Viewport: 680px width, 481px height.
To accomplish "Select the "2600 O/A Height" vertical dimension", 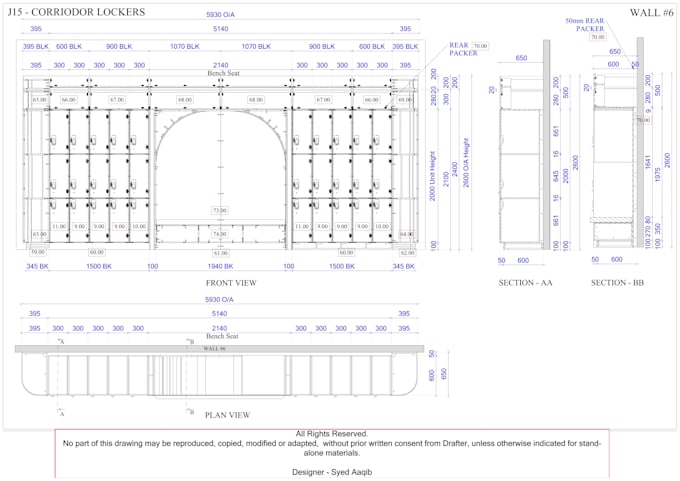I will 466,163.
